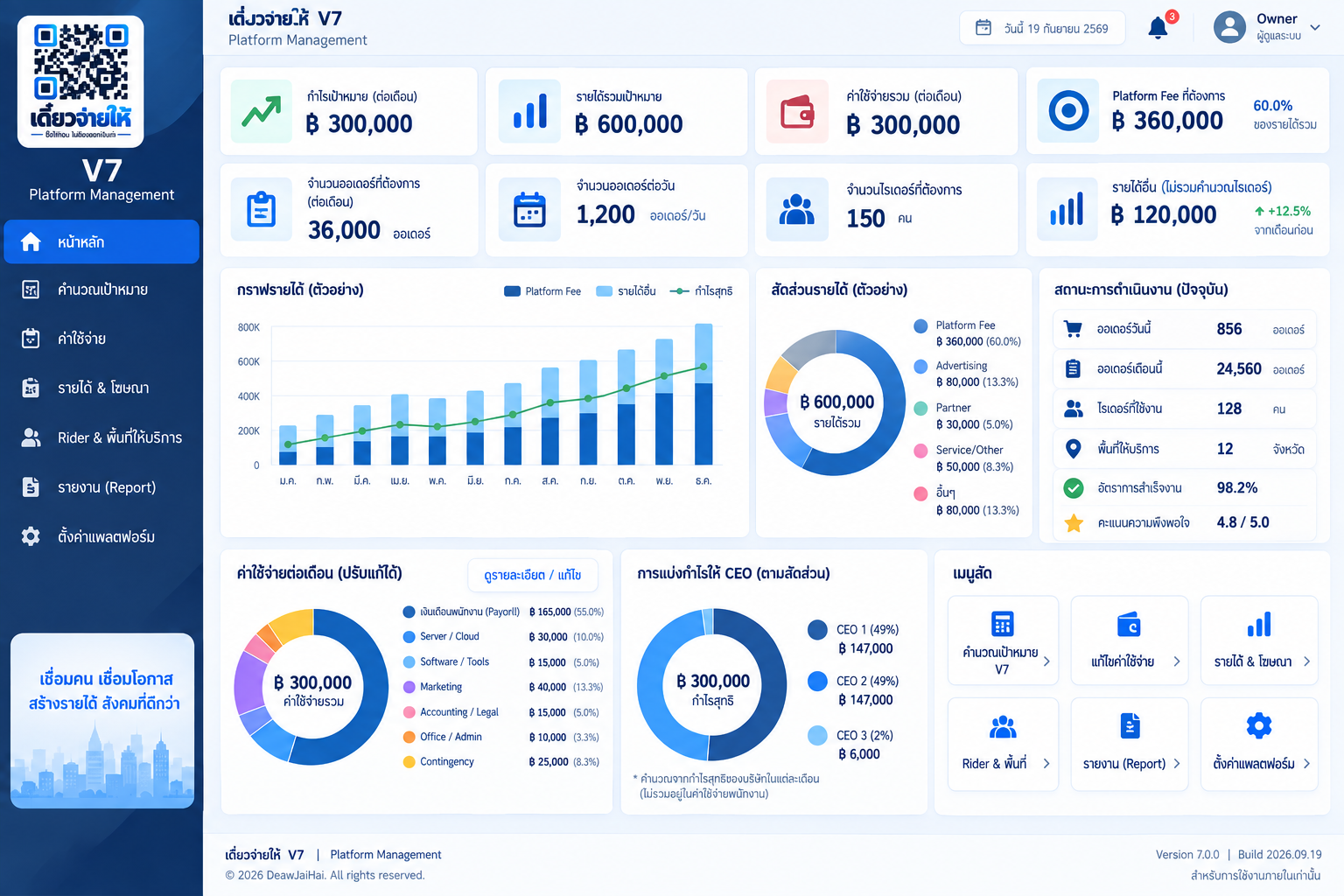The image size is (1344, 896).
Task: Open the รายงาน (Report) shortcut card
Action: [x=1130, y=745]
